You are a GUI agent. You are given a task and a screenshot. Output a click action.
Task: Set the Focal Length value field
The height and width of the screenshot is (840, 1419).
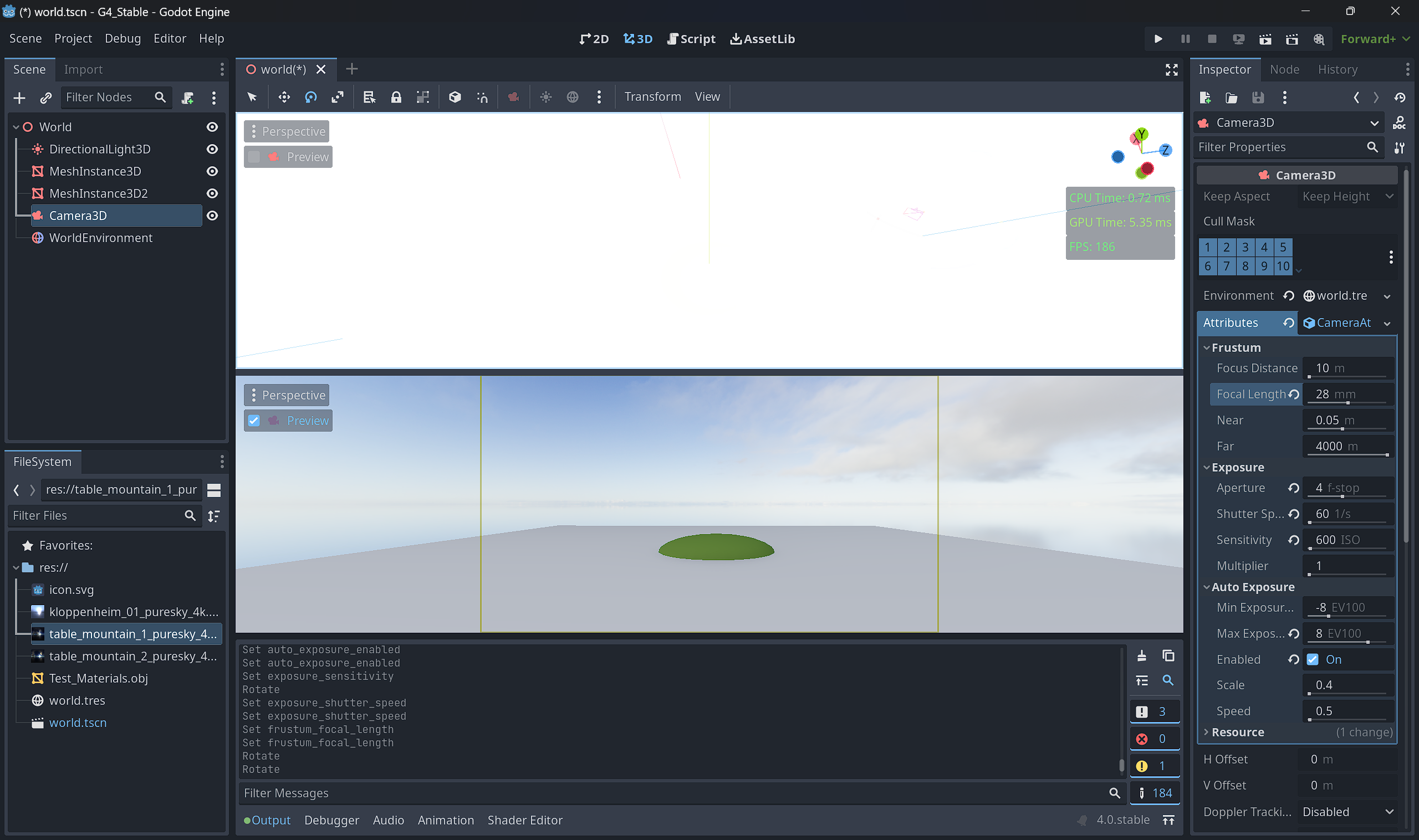click(1348, 394)
